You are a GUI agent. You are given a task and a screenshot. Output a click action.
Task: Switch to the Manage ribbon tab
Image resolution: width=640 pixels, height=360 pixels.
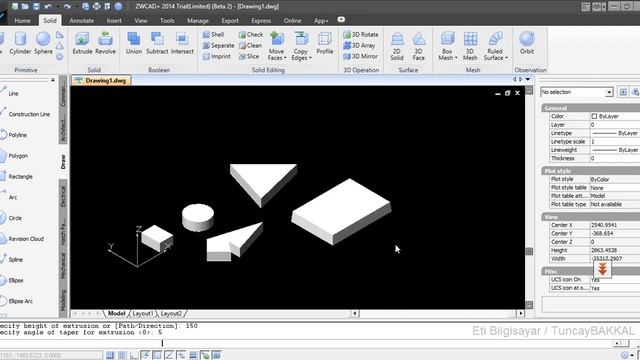point(198,20)
